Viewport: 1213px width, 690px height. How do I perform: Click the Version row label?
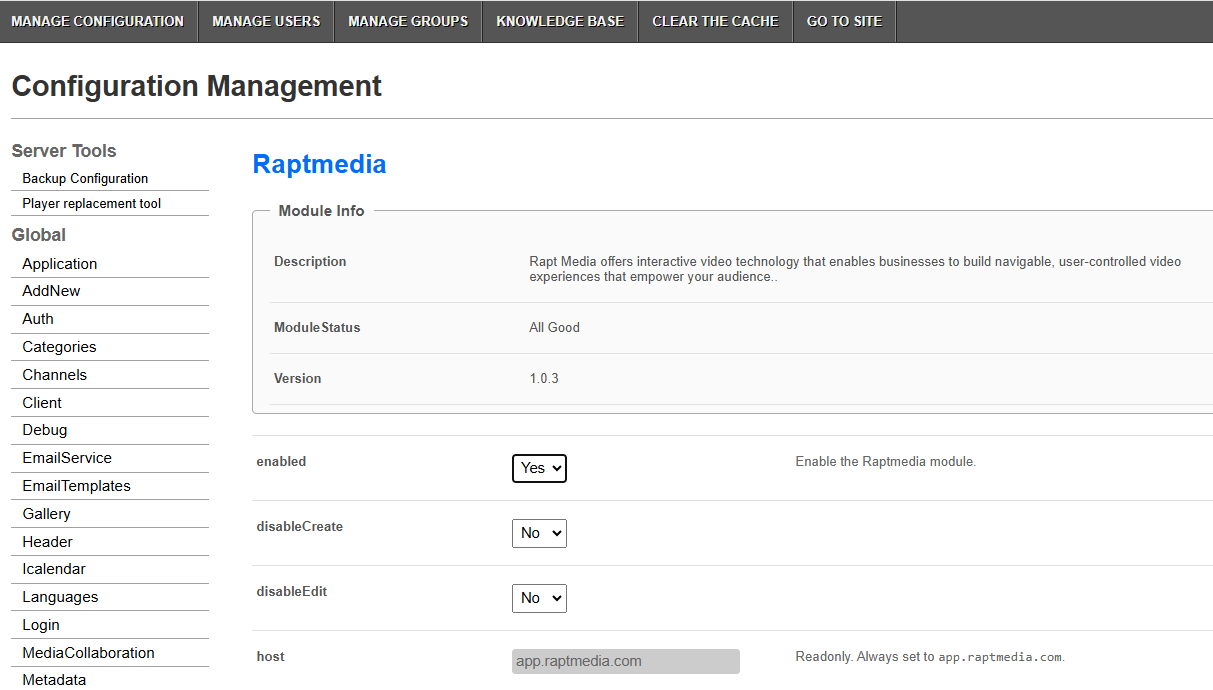298,379
